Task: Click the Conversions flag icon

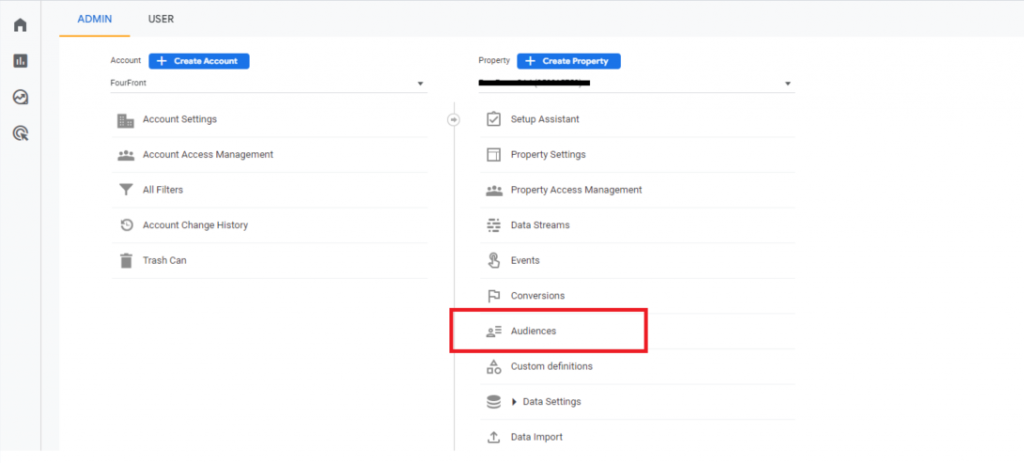Action: (494, 296)
